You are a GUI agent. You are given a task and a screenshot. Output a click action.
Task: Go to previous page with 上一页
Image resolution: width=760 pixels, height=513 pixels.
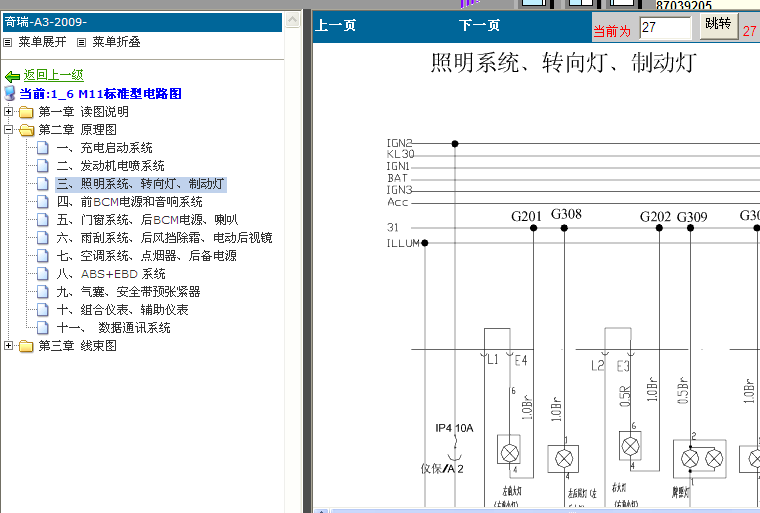pos(335,25)
